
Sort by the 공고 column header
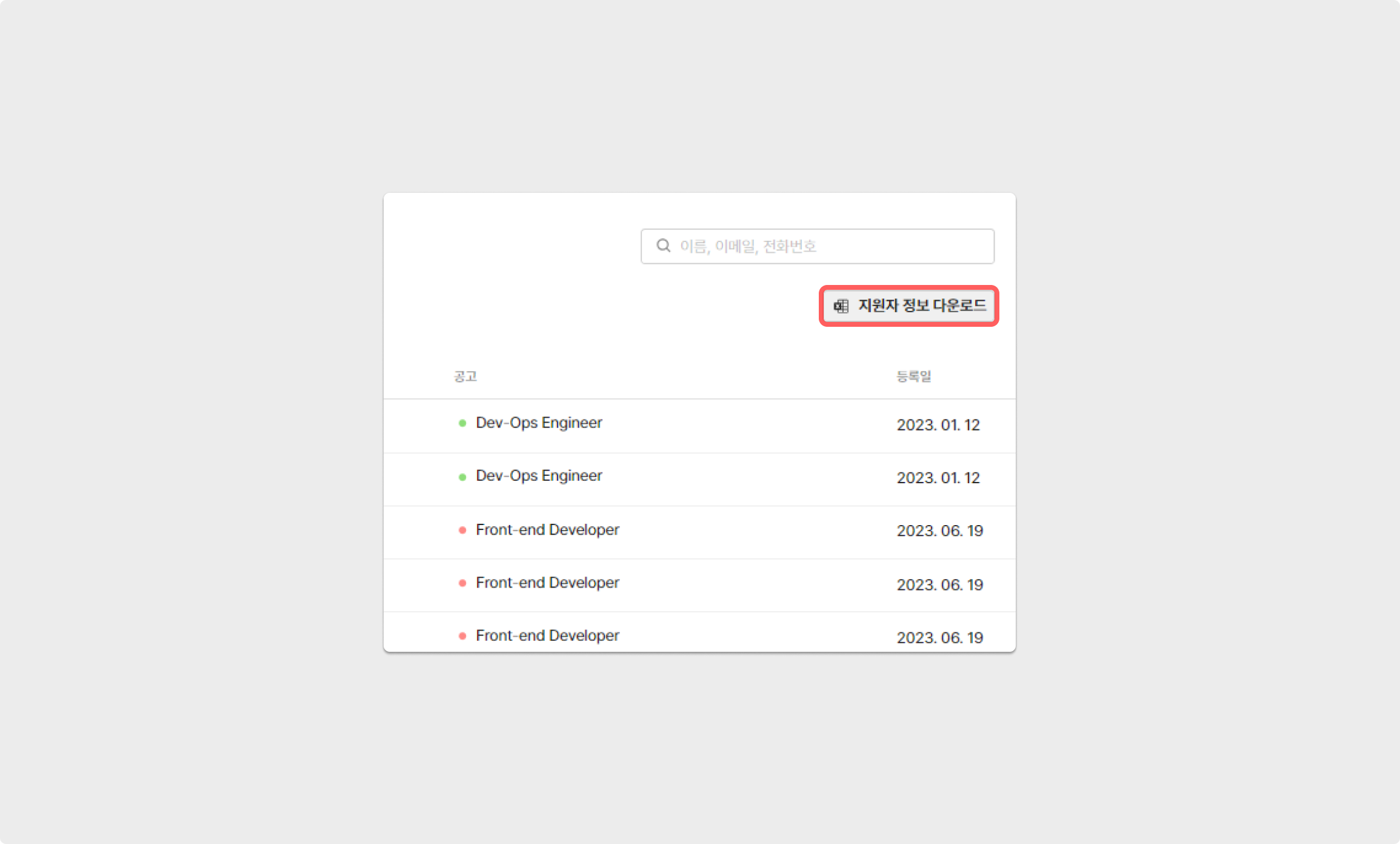click(465, 377)
